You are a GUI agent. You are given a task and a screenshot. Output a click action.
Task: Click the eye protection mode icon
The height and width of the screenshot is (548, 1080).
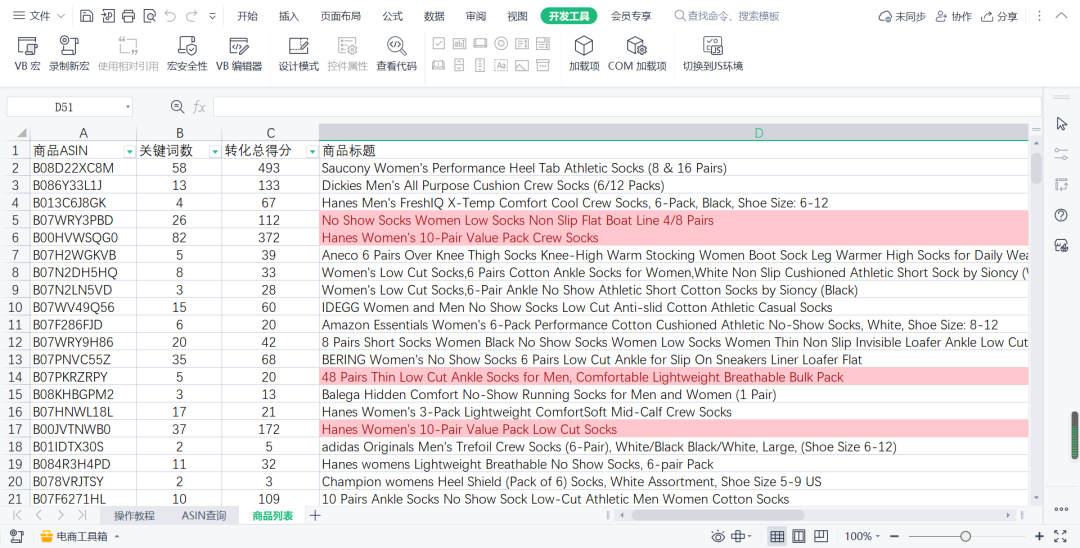(x=718, y=536)
